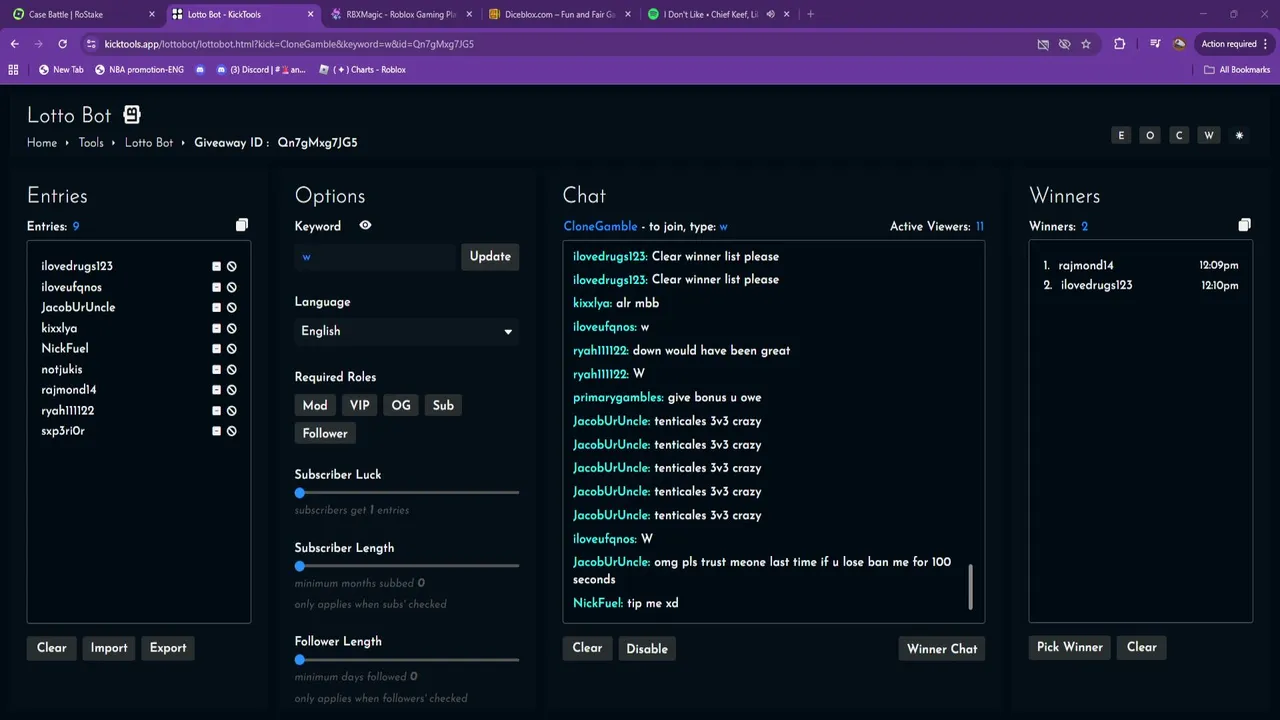This screenshot has height=720, width=1280.
Task: Click the sun theme icon in the header
Action: 1239,135
